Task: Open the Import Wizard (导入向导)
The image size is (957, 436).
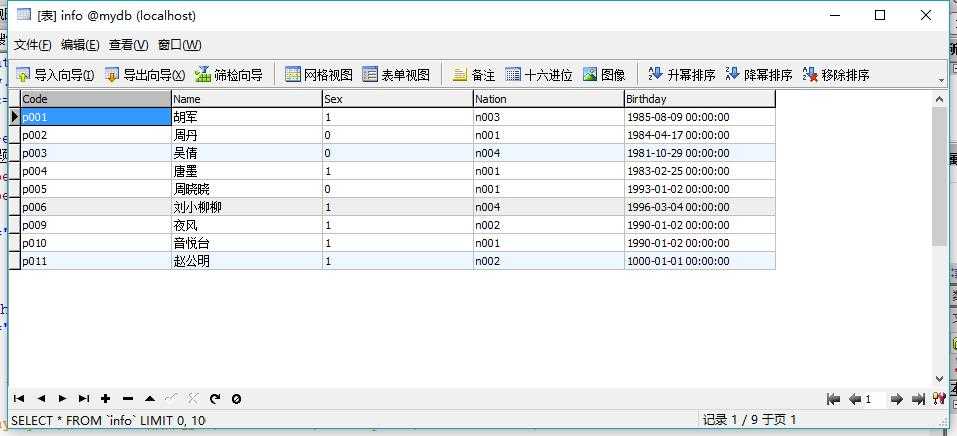Action: [55, 75]
